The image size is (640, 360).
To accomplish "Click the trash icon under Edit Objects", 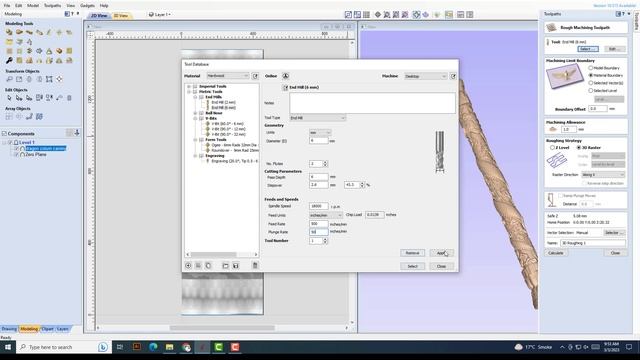I will pos(69,98).
